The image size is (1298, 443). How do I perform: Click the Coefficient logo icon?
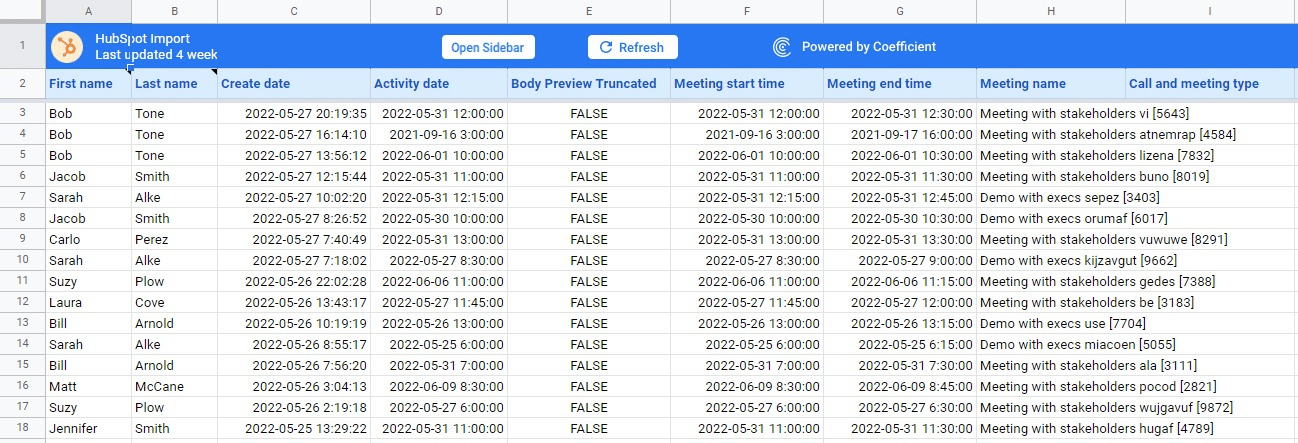782,47
